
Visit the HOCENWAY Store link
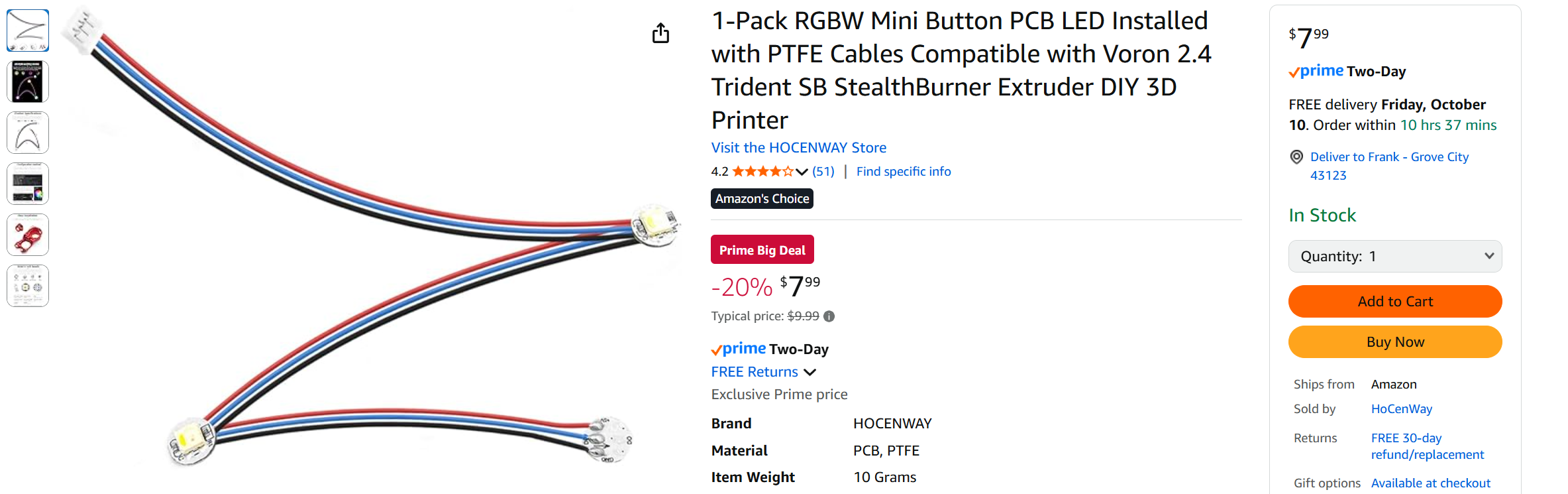tap(799, 148)
